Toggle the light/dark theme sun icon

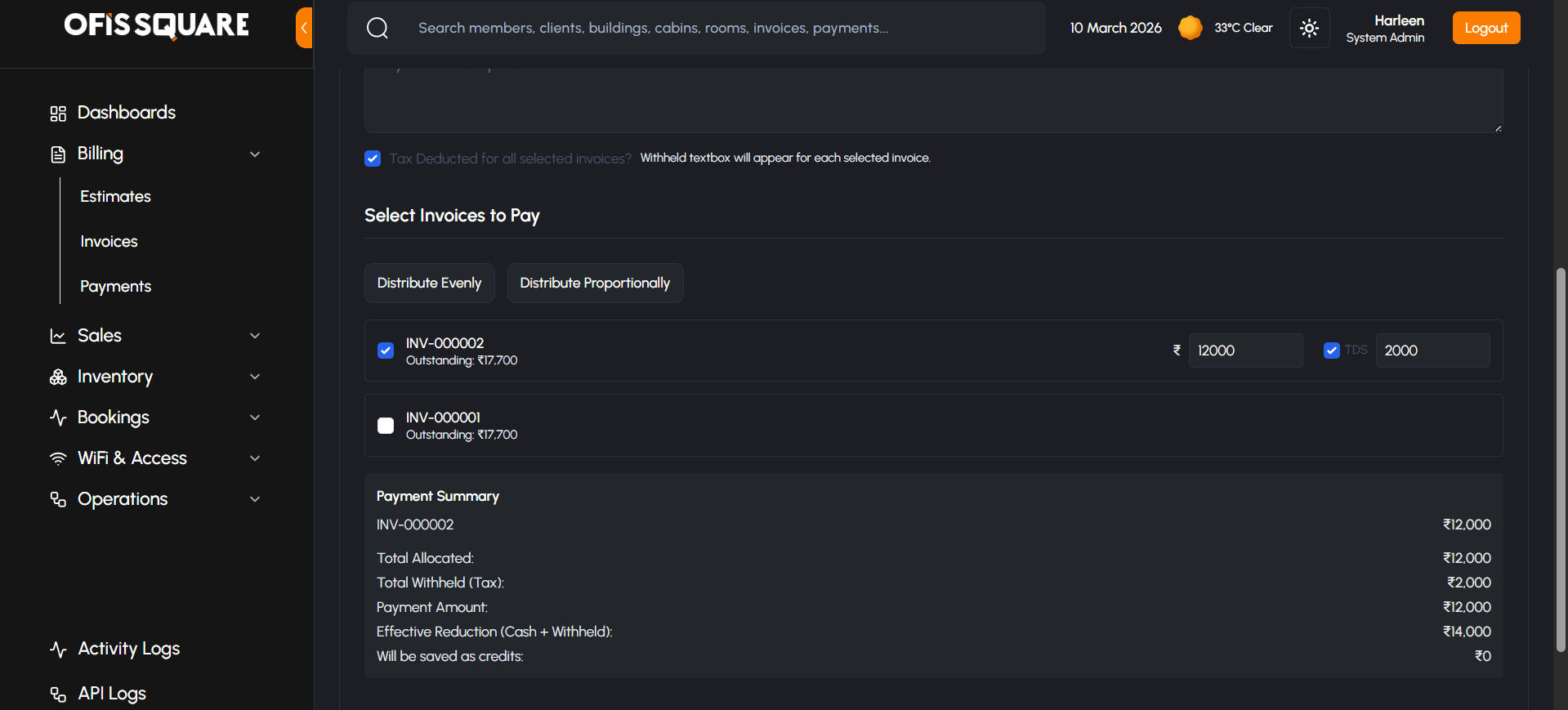click(x=1309, y=29)
